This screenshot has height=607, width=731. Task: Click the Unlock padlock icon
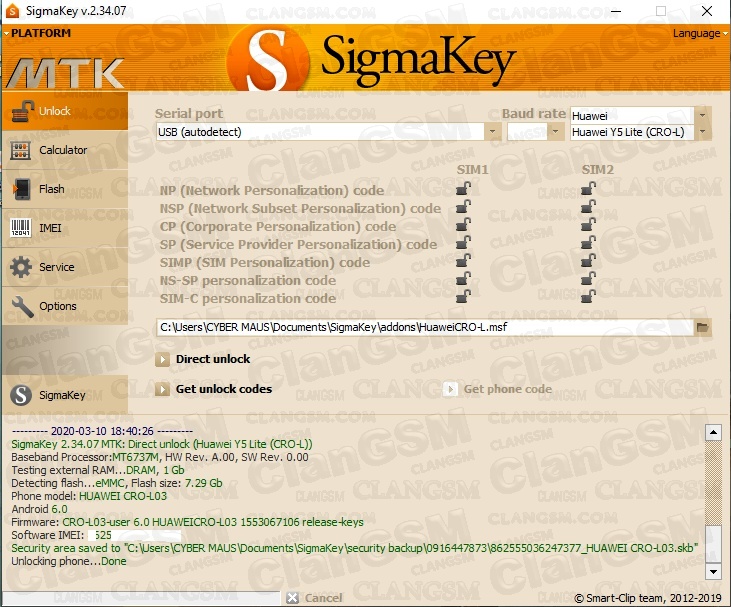pyautogui.click(x=22, y=111)
